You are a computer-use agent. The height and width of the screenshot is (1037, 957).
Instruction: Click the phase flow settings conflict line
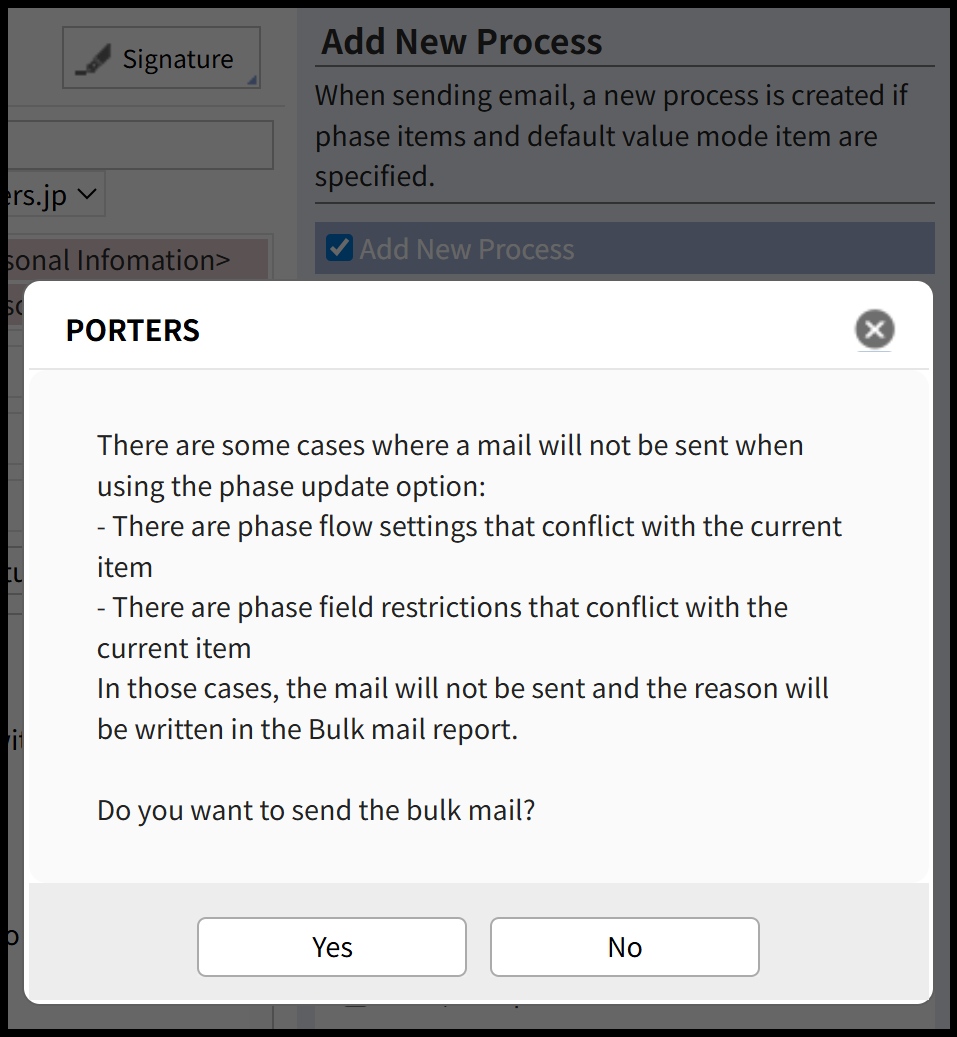[469, 546]
